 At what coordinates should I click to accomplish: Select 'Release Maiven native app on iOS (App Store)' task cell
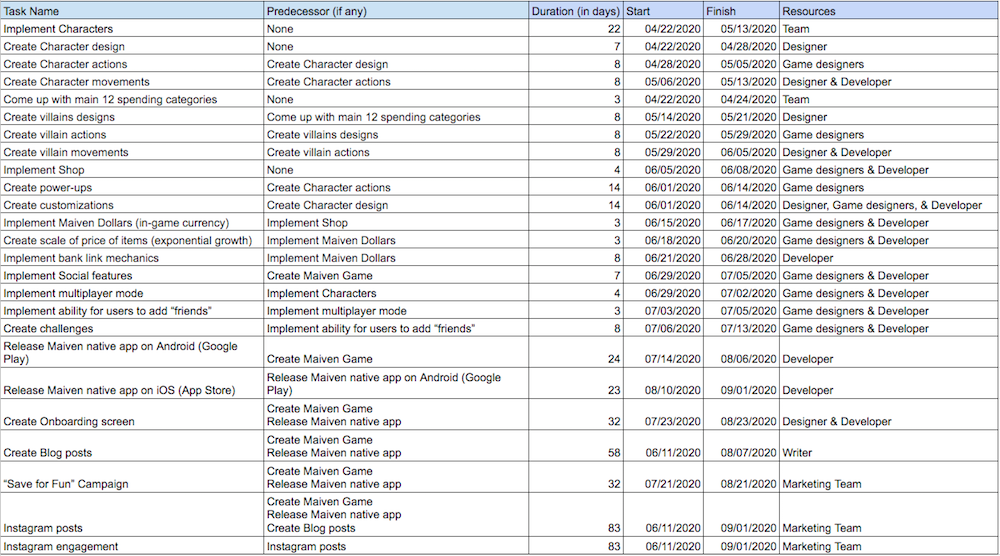pos(132,383)
